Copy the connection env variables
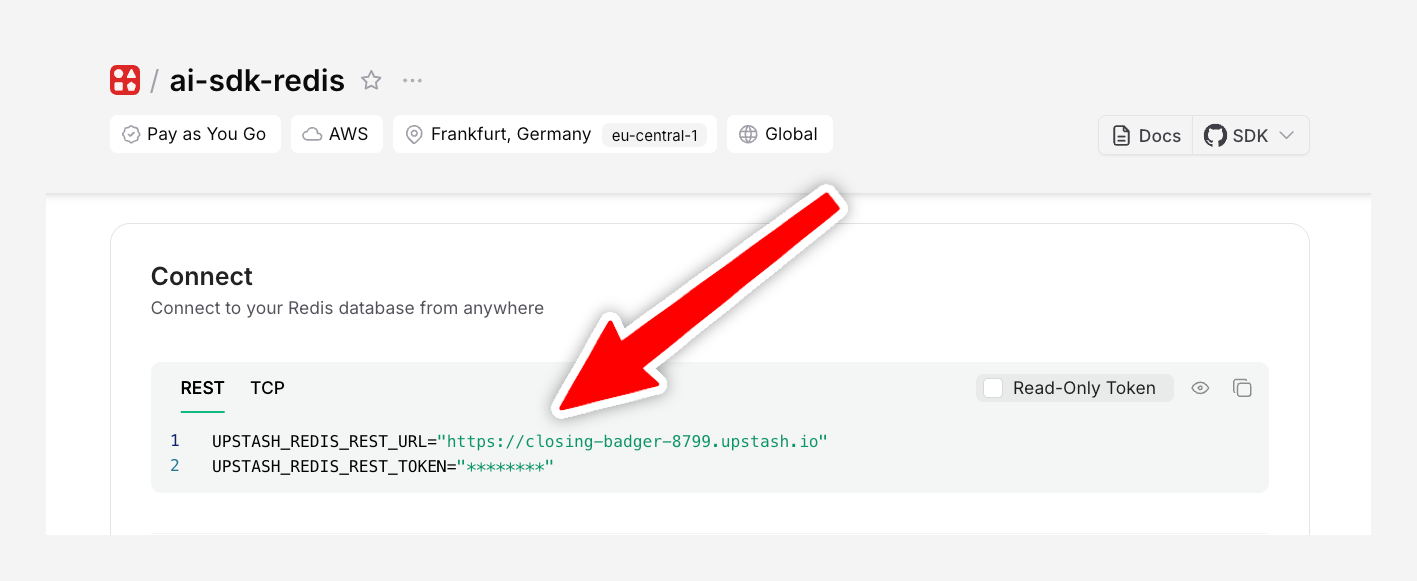The image size is (1417, 581). click(x=1242, y=388)
